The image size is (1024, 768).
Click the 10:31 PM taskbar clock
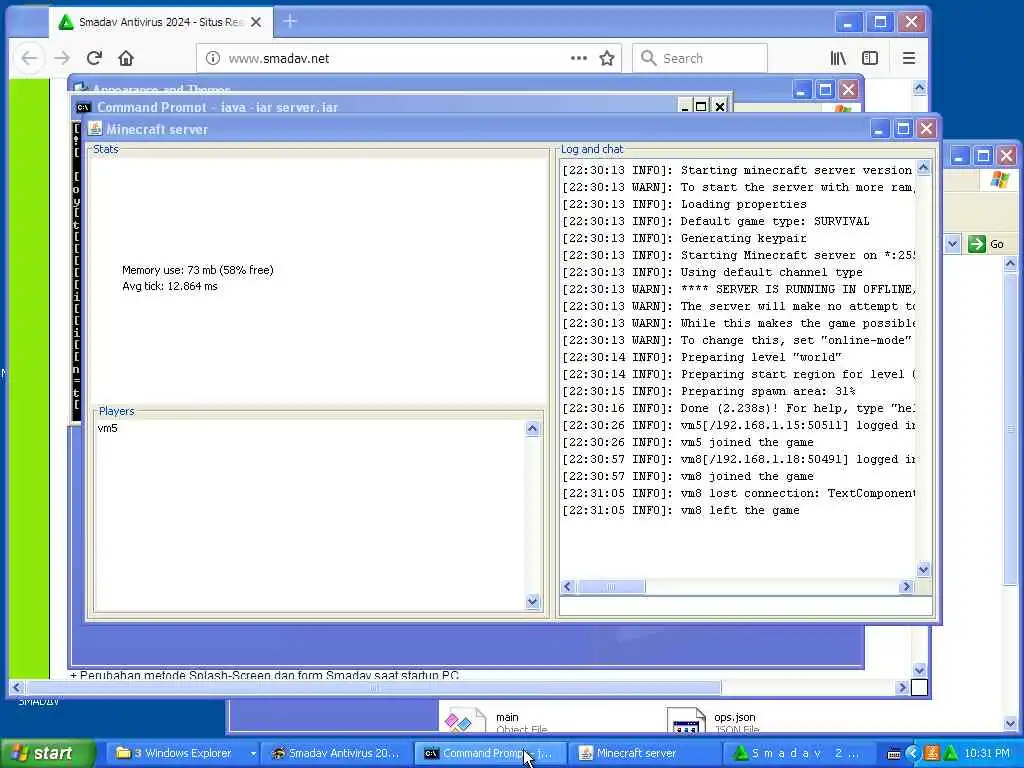(x=987, y=754)
